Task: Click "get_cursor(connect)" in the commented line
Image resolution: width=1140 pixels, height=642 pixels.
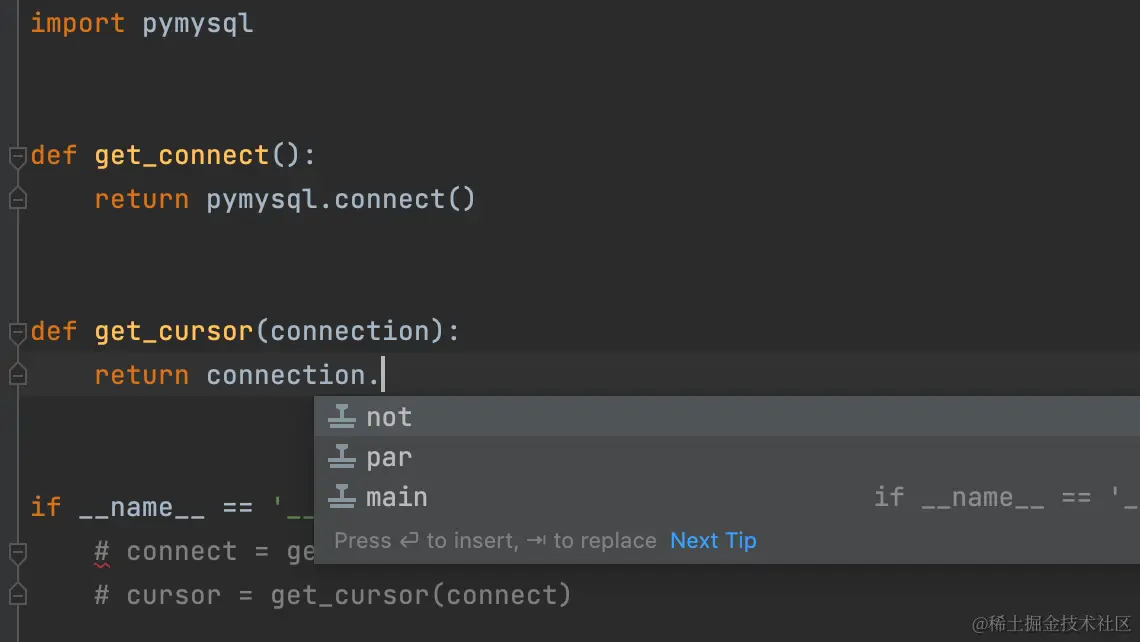Action: click(x=420, y=596)
